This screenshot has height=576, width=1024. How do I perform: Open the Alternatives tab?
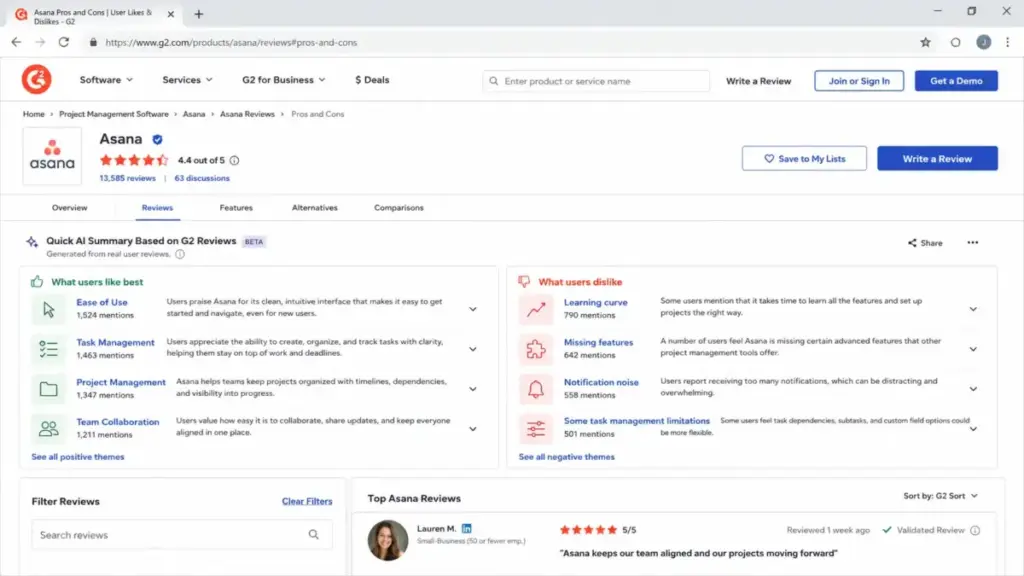tap(315, 208)
